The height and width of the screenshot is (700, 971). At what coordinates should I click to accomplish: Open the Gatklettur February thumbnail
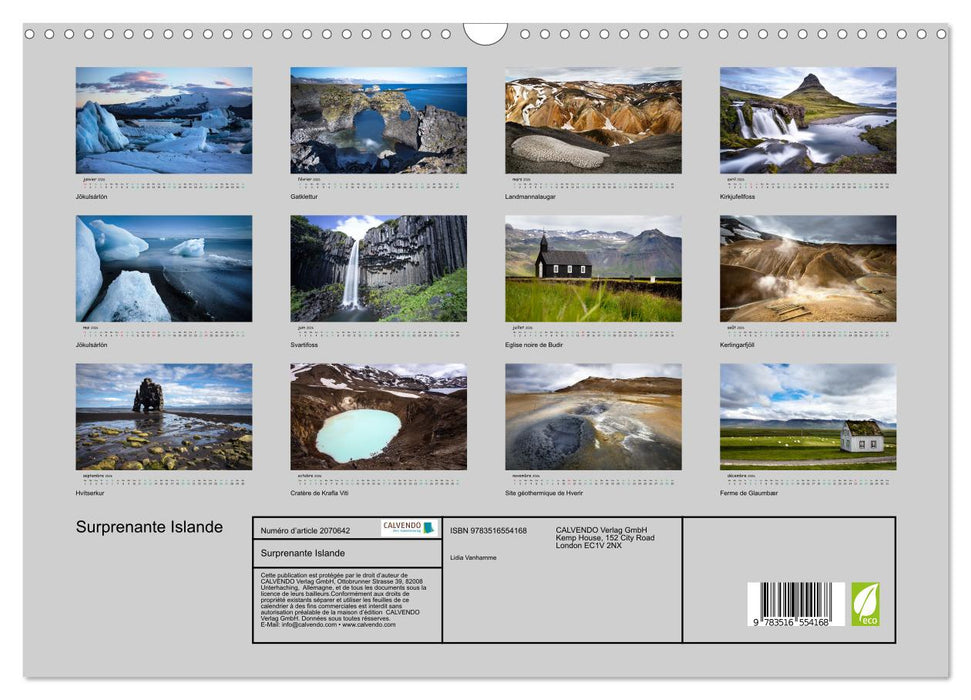coord(376,118)
